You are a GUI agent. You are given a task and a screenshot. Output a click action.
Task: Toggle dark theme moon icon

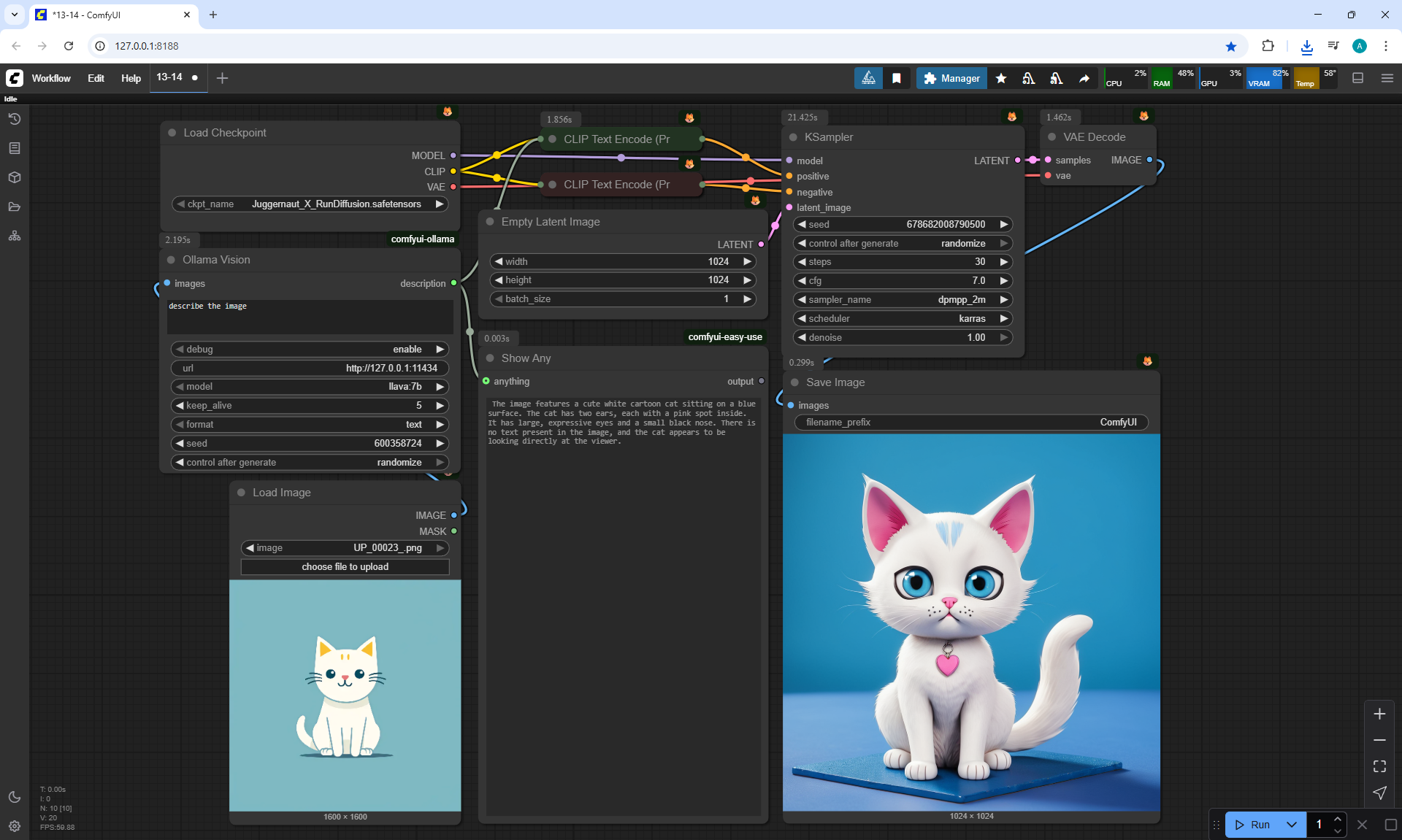tap(15, 797)
